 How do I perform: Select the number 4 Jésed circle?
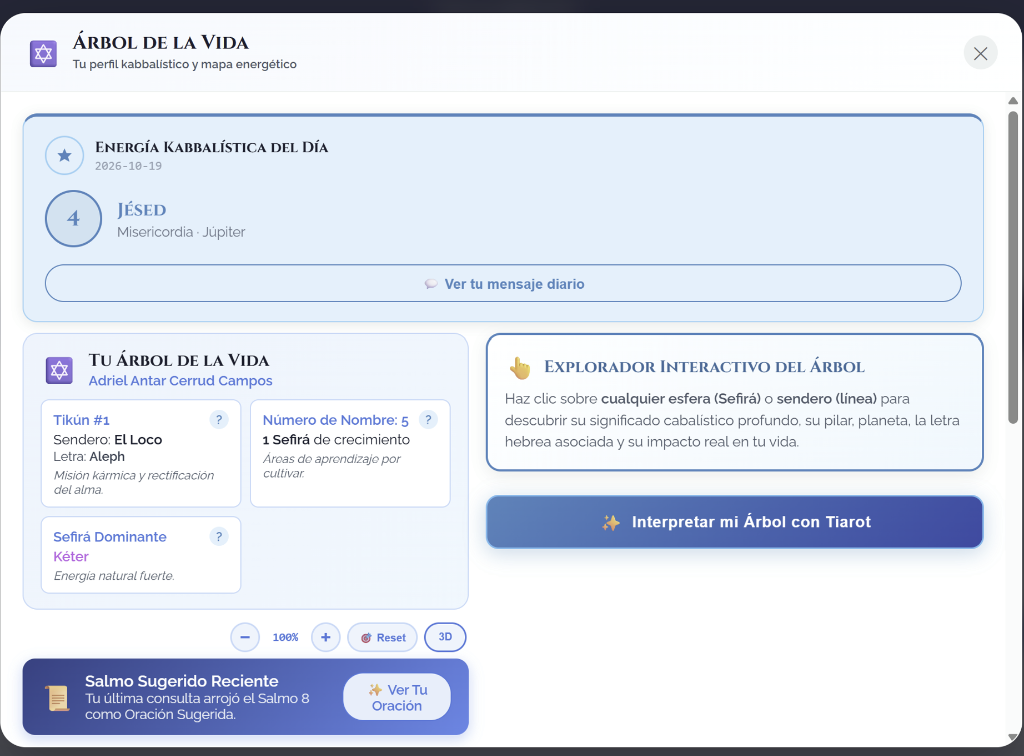tap(73, 218)
